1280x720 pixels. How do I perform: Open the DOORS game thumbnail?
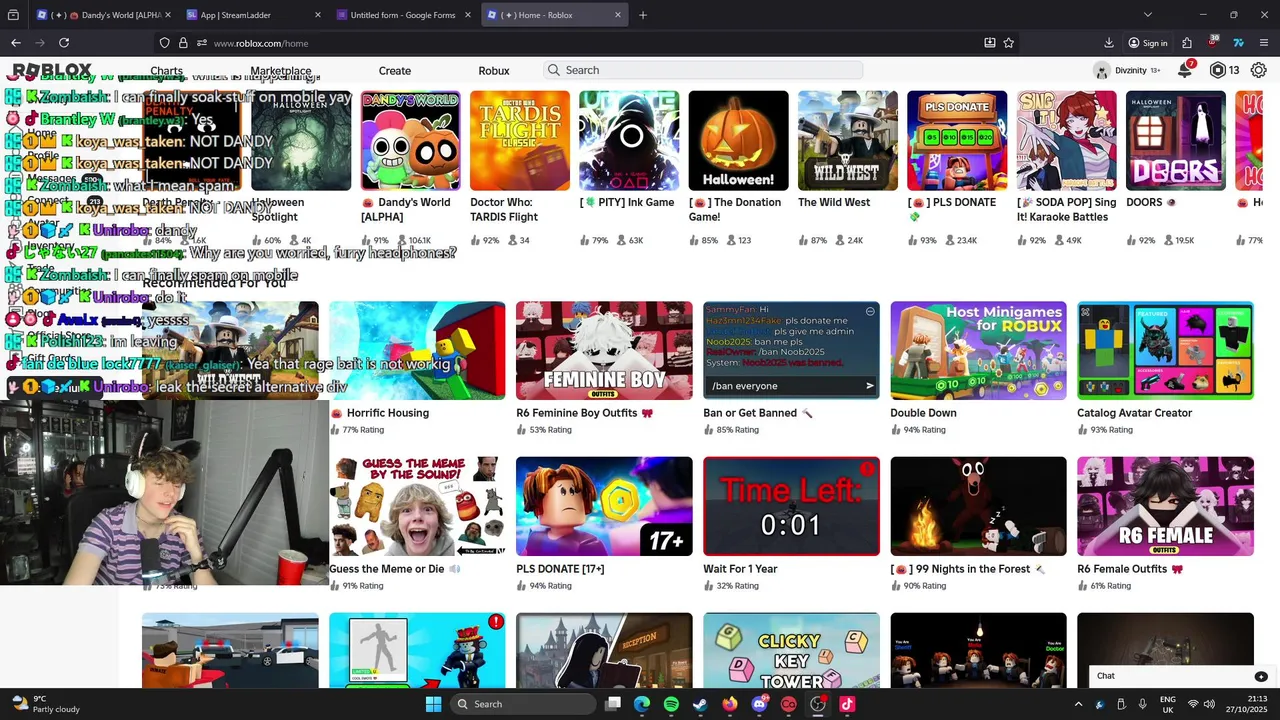[1176, 140]
